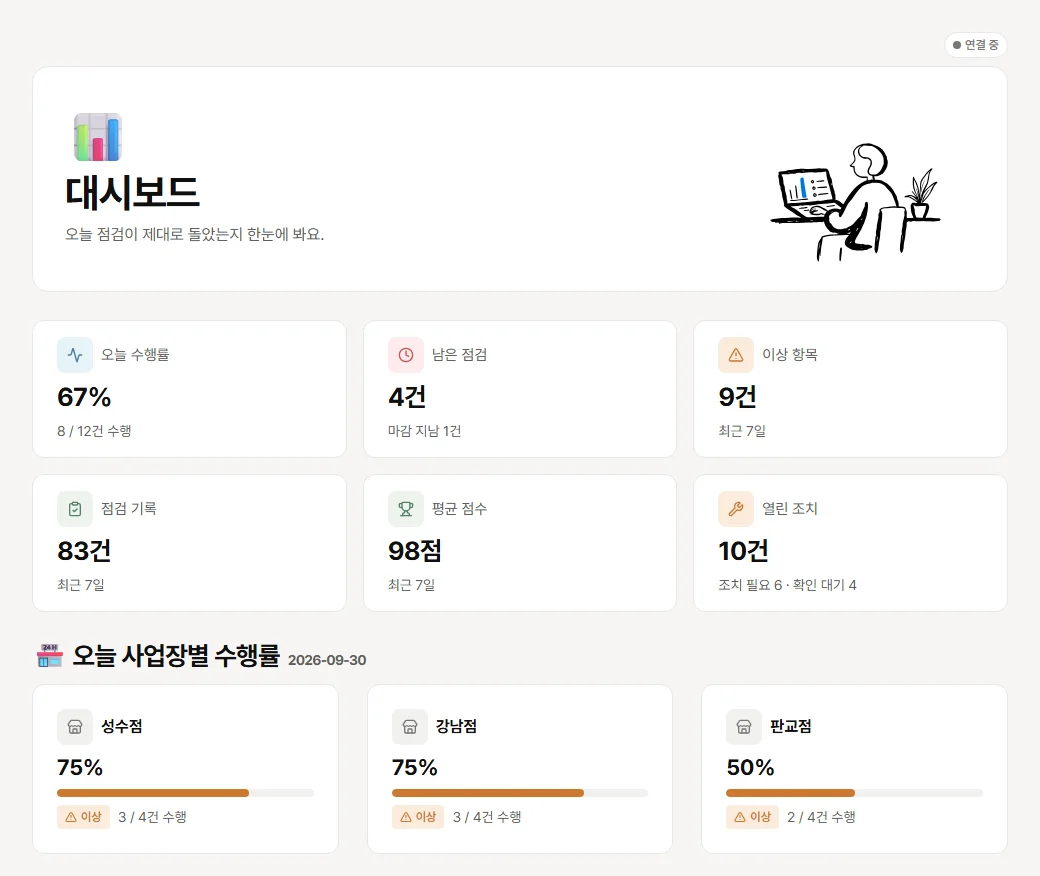Viewport: 1040px width, 876px height.
Task: Click the 남은 점검 card label
Action: coord(459,355)
